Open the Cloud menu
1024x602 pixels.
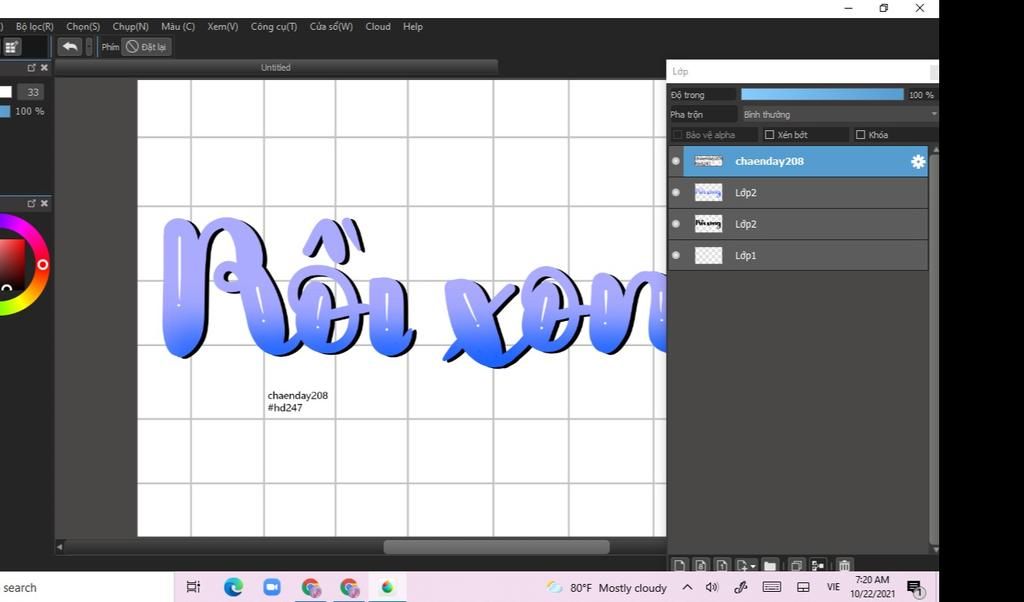tap(378, 27)
